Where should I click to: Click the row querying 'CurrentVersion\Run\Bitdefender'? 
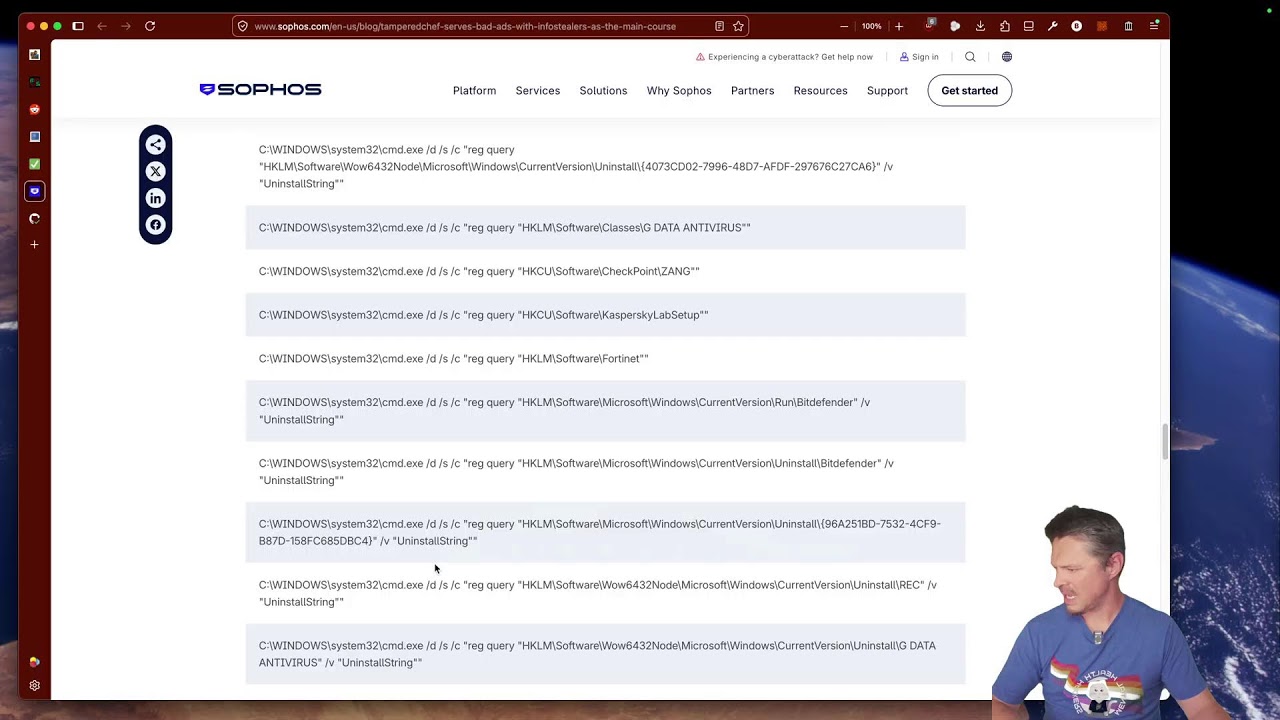605,411
